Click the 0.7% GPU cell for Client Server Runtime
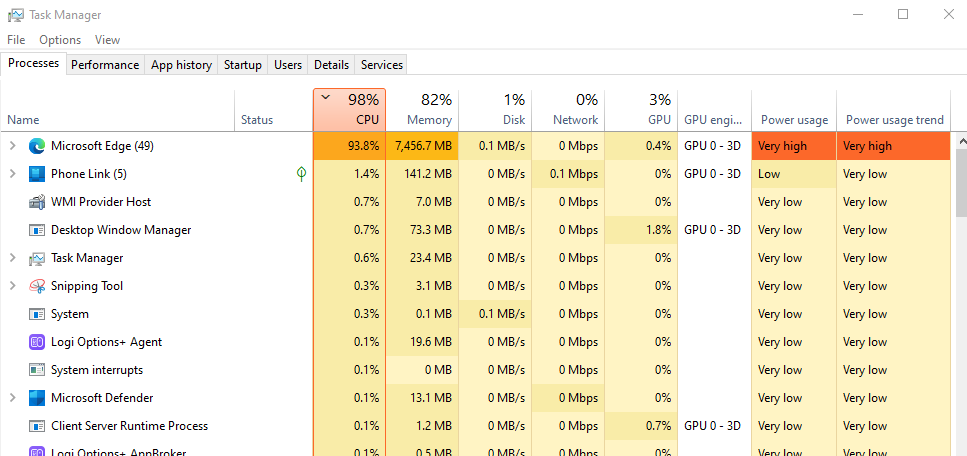The width and height of the screenshot is (967, 456). pos(641,426)
